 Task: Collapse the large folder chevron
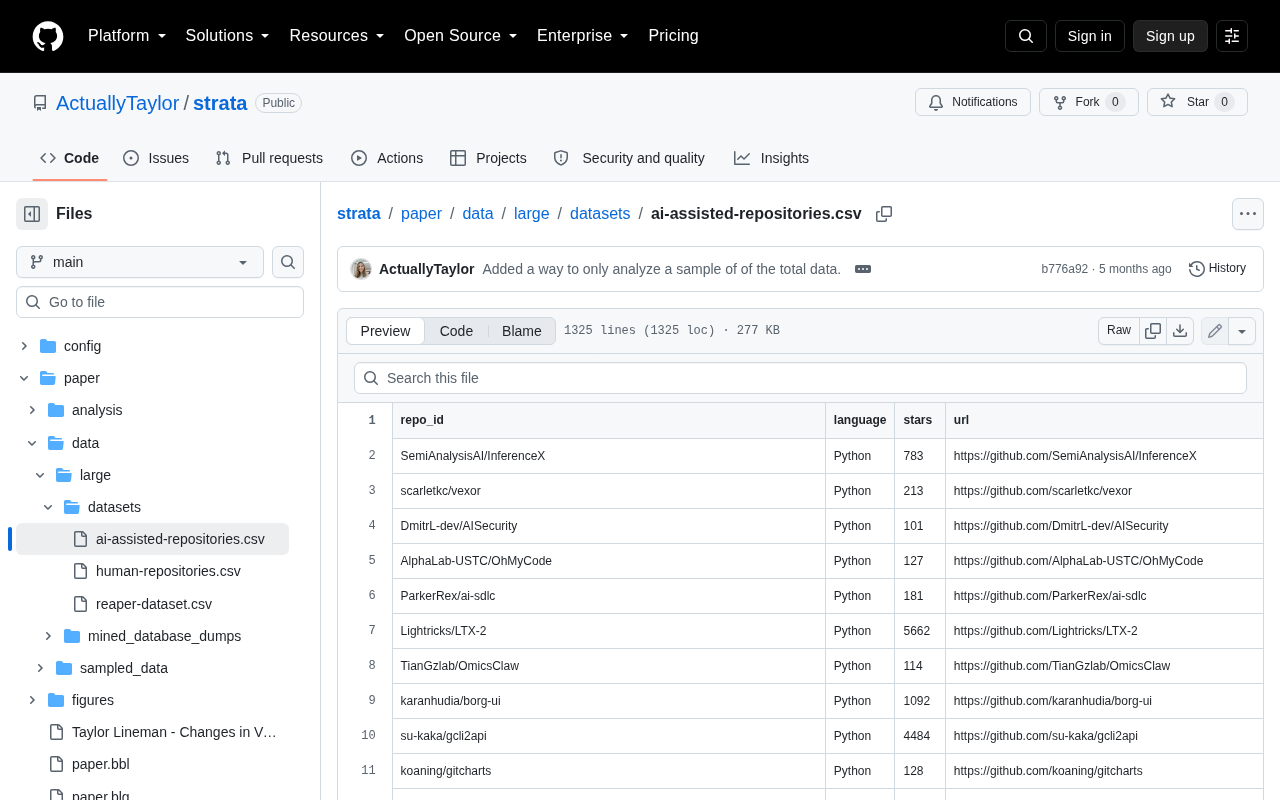point(40,475)
